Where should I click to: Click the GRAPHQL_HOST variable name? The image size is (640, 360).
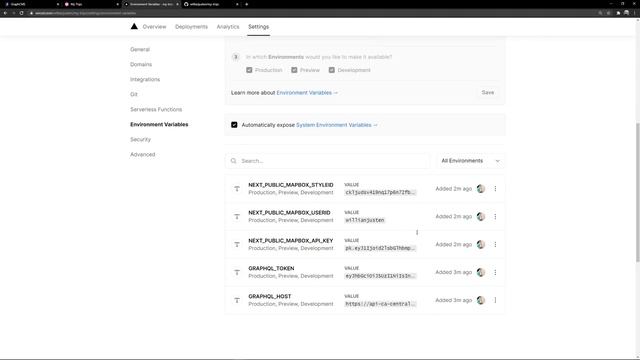coord(270,296)
